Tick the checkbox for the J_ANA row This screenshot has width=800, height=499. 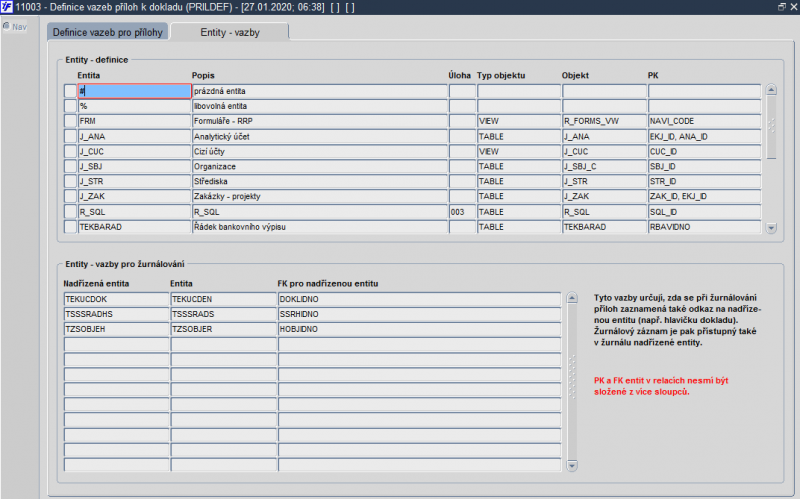pyautogui.click(x=70, y=136)
